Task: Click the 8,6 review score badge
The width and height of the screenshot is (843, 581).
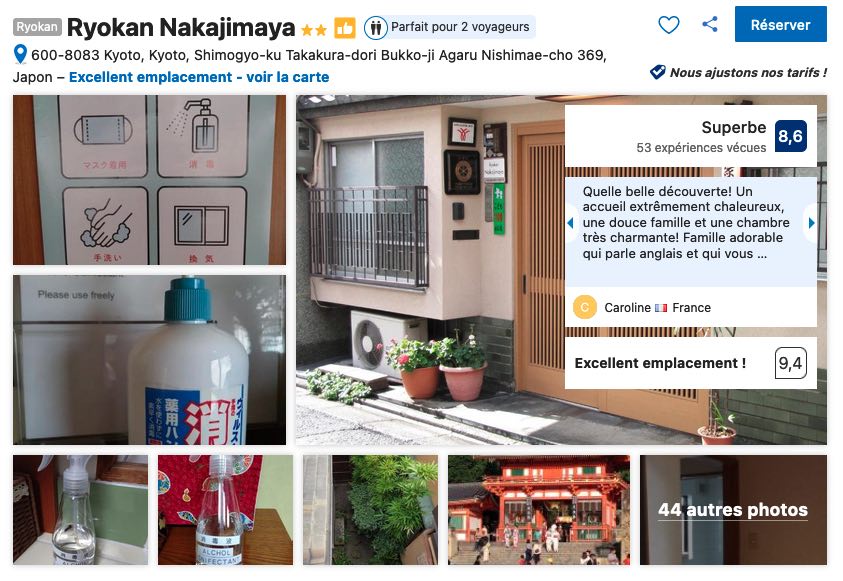Action: coord(790,136)
